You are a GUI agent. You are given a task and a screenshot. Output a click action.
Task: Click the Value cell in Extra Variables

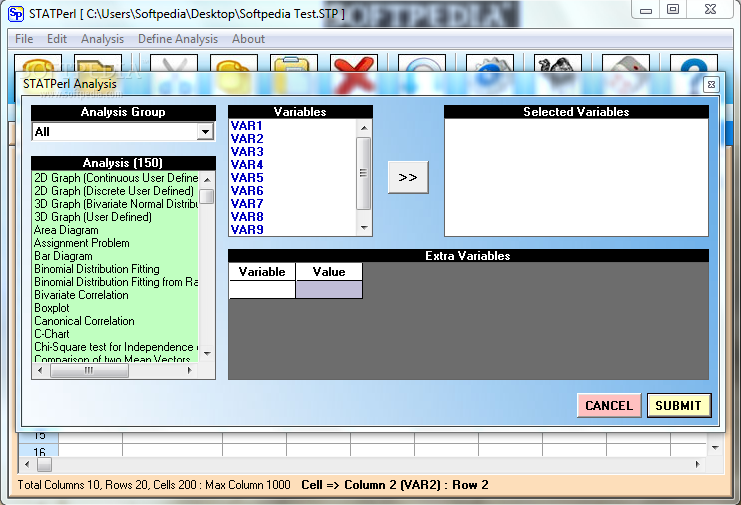click(329, 290)
